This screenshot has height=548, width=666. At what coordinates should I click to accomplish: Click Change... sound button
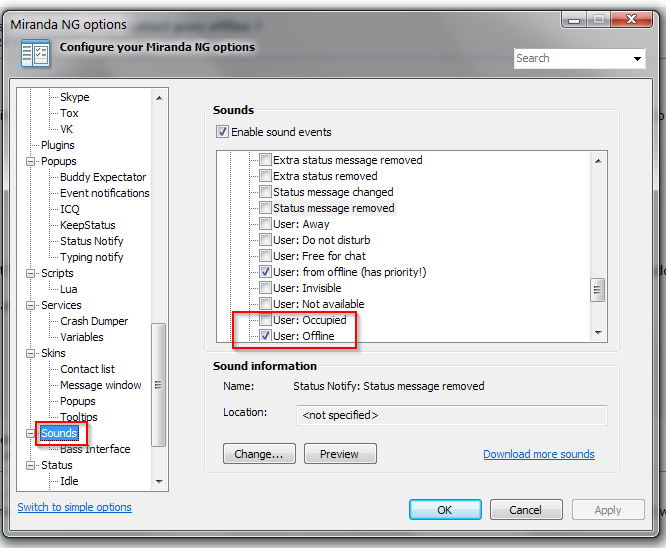pos(259,454)
